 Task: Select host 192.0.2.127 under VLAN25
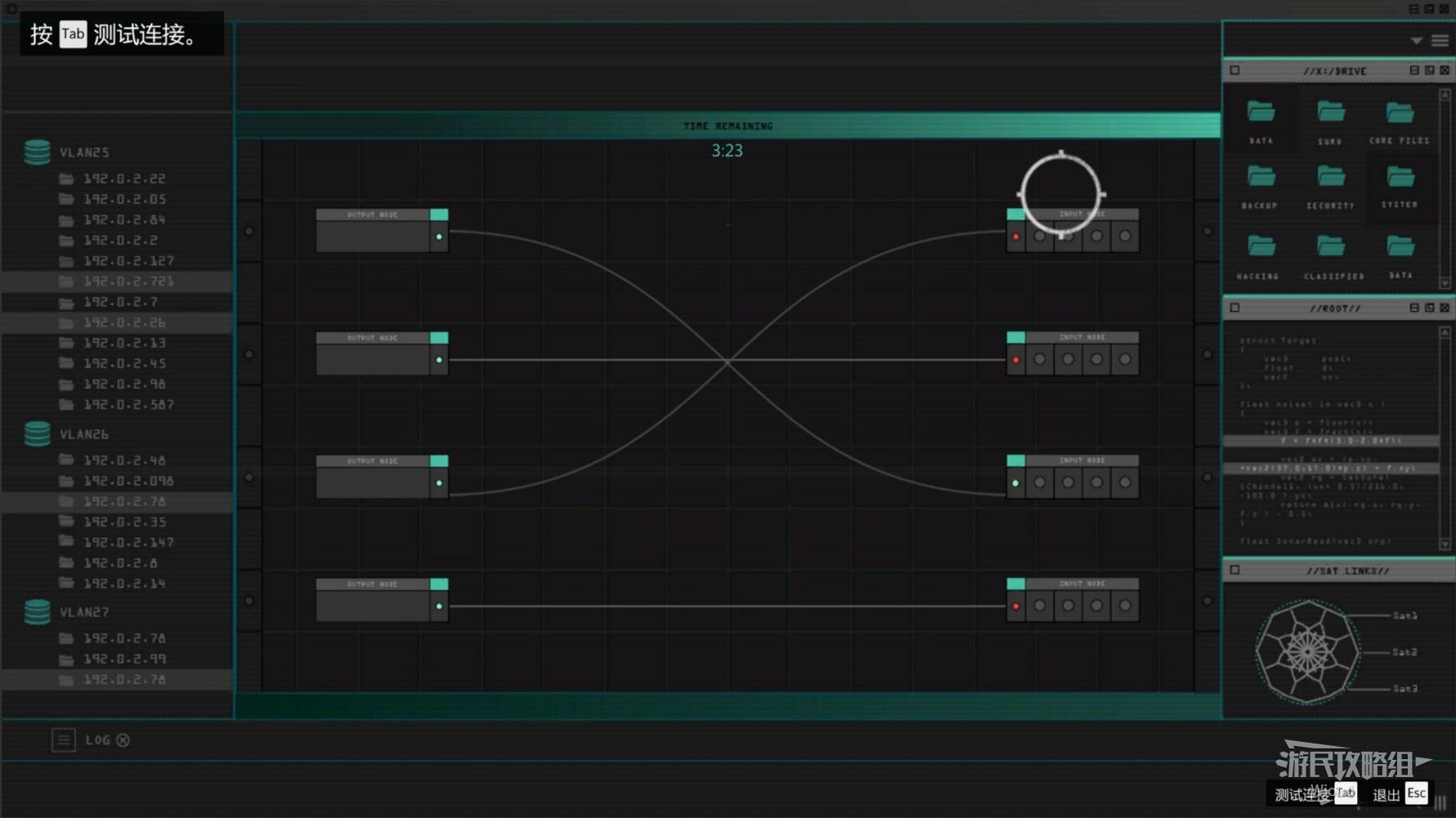(128, 260)
